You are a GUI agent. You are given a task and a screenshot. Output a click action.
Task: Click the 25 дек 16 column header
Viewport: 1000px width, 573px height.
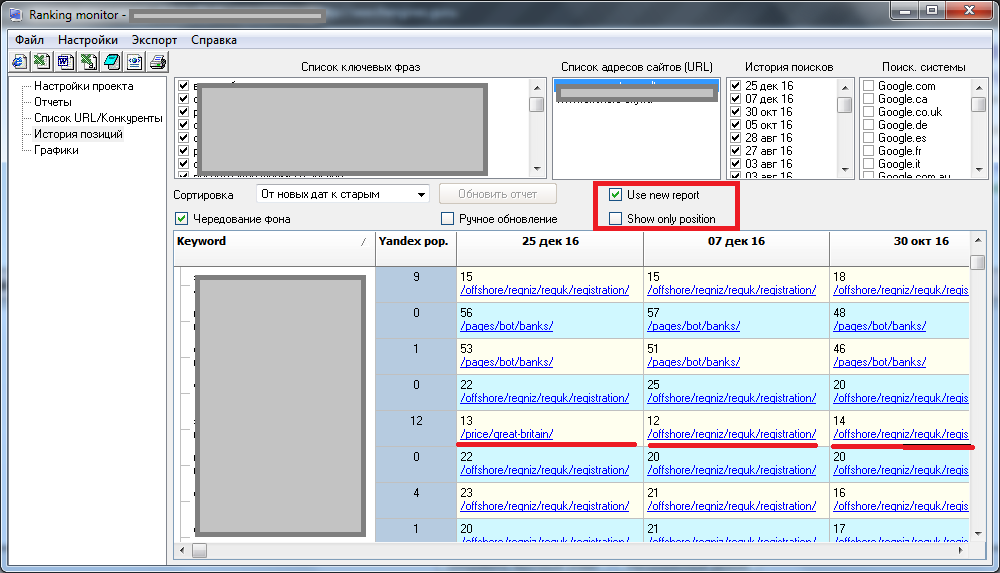click(x=550, y=248)
